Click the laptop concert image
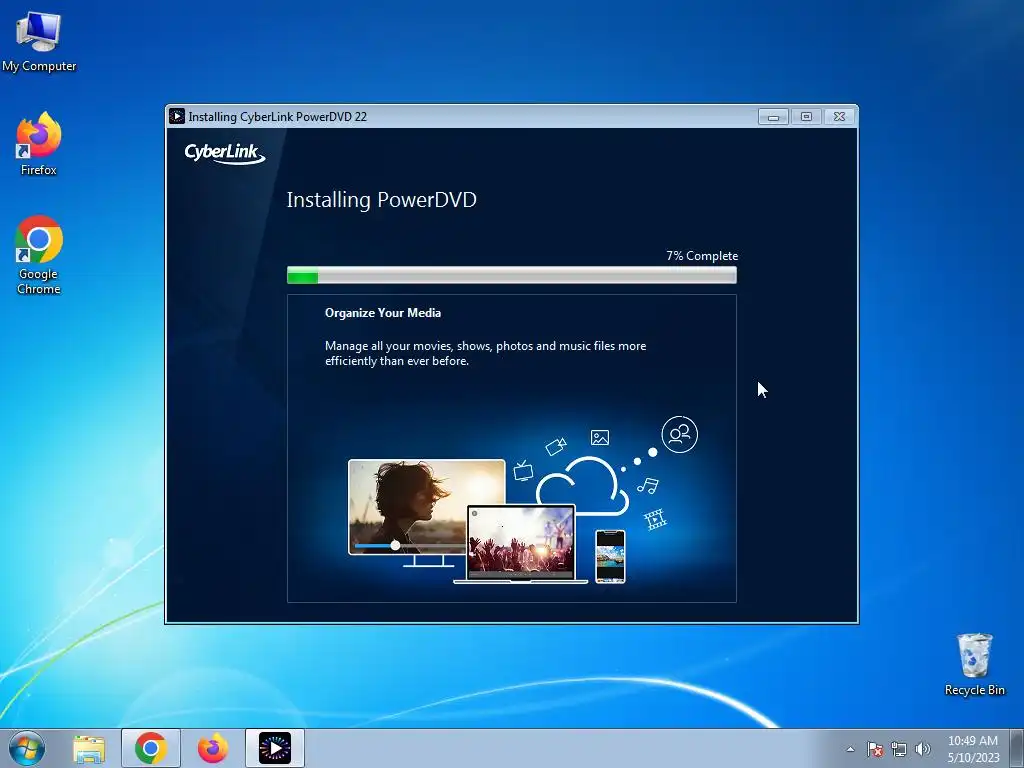Screen dimensions: 1024x768 pyautogui.click(x=521, y=541)
